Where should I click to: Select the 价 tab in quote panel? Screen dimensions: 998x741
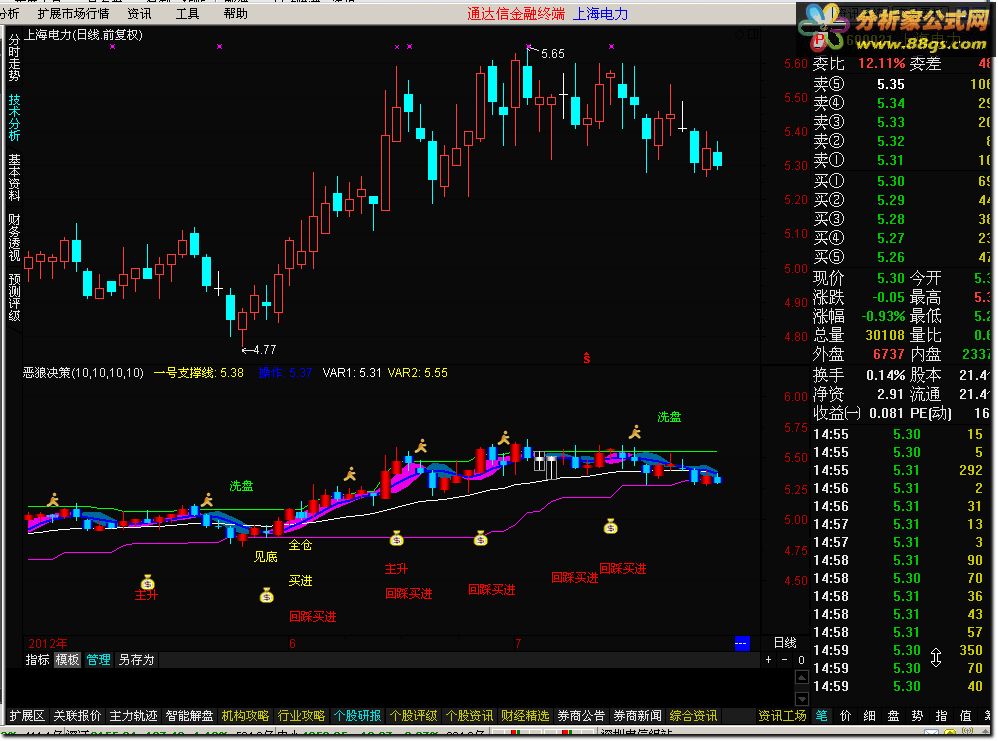pyautogui.click(x=846, y=716)
